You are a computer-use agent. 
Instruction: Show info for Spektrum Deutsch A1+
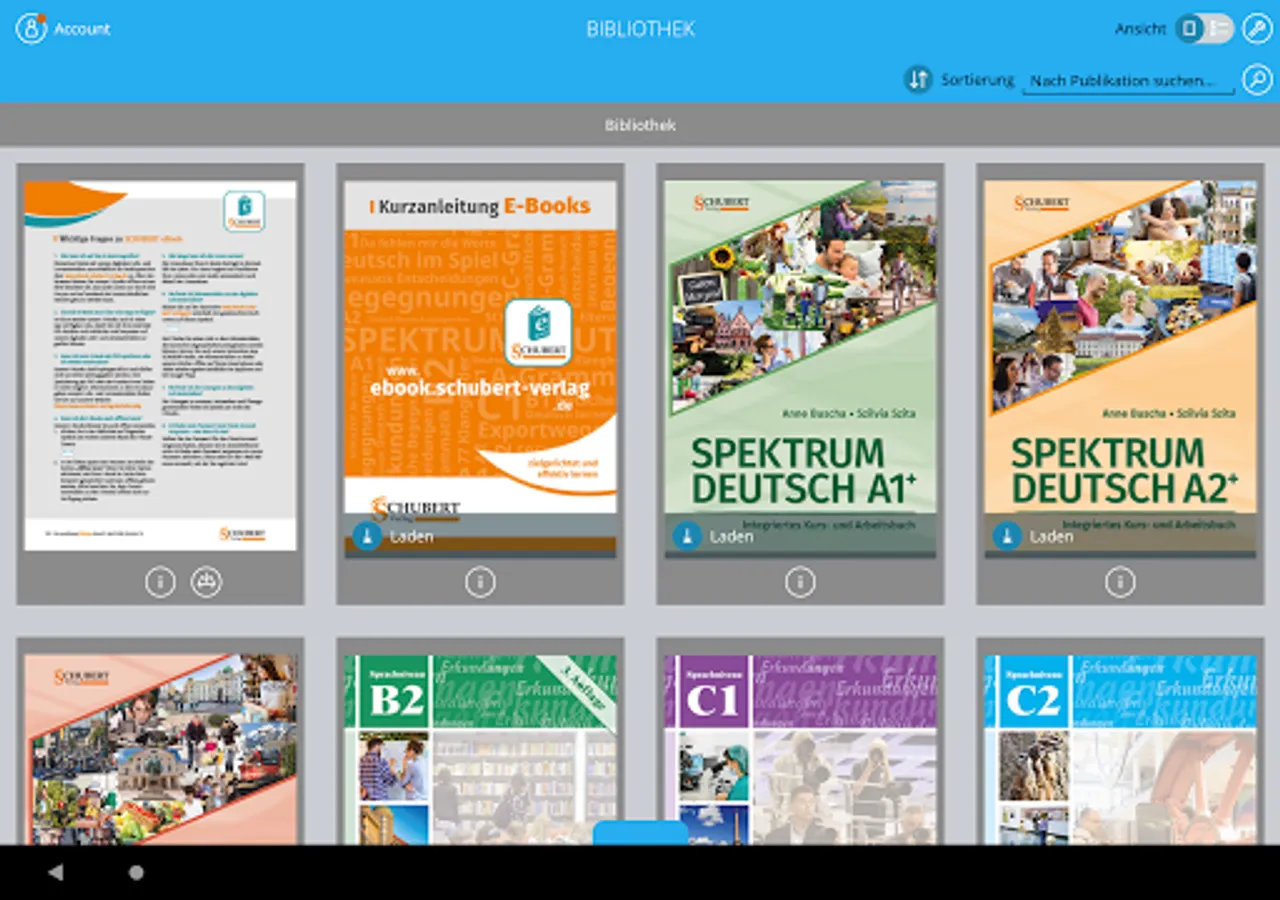[x=800, y=582]
